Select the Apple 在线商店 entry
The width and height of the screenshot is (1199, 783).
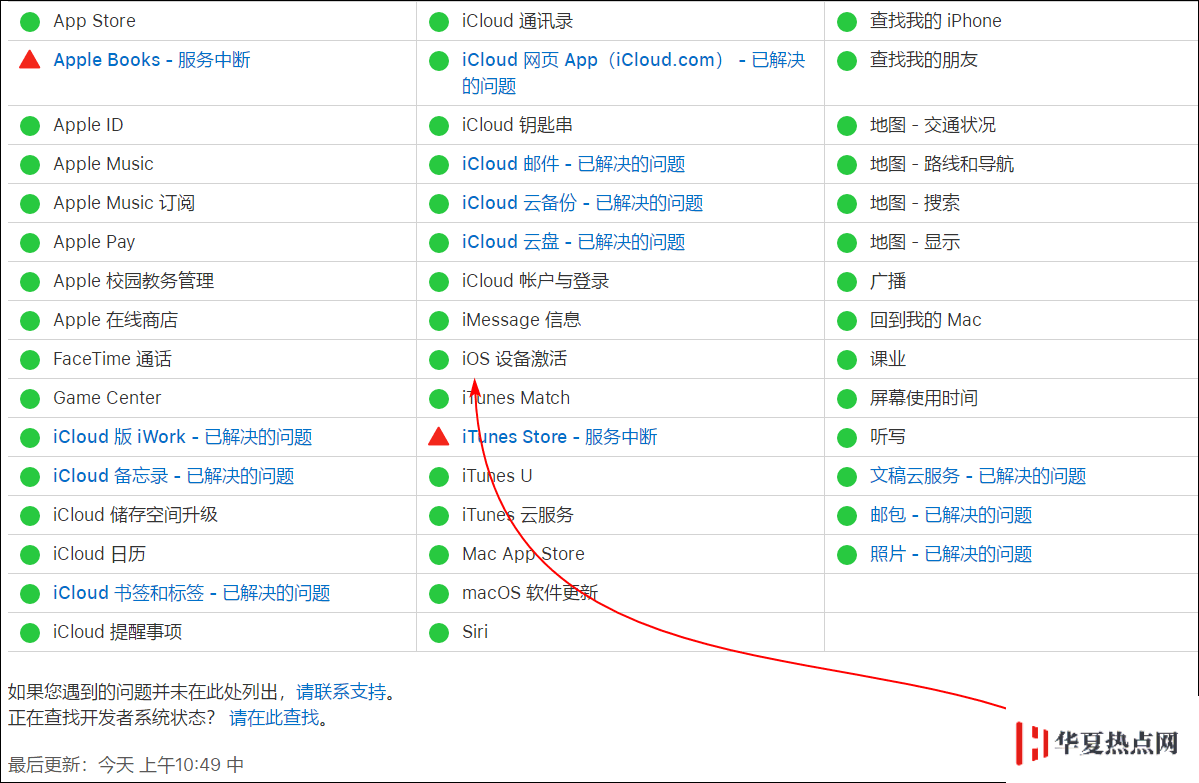pos(115,320)
